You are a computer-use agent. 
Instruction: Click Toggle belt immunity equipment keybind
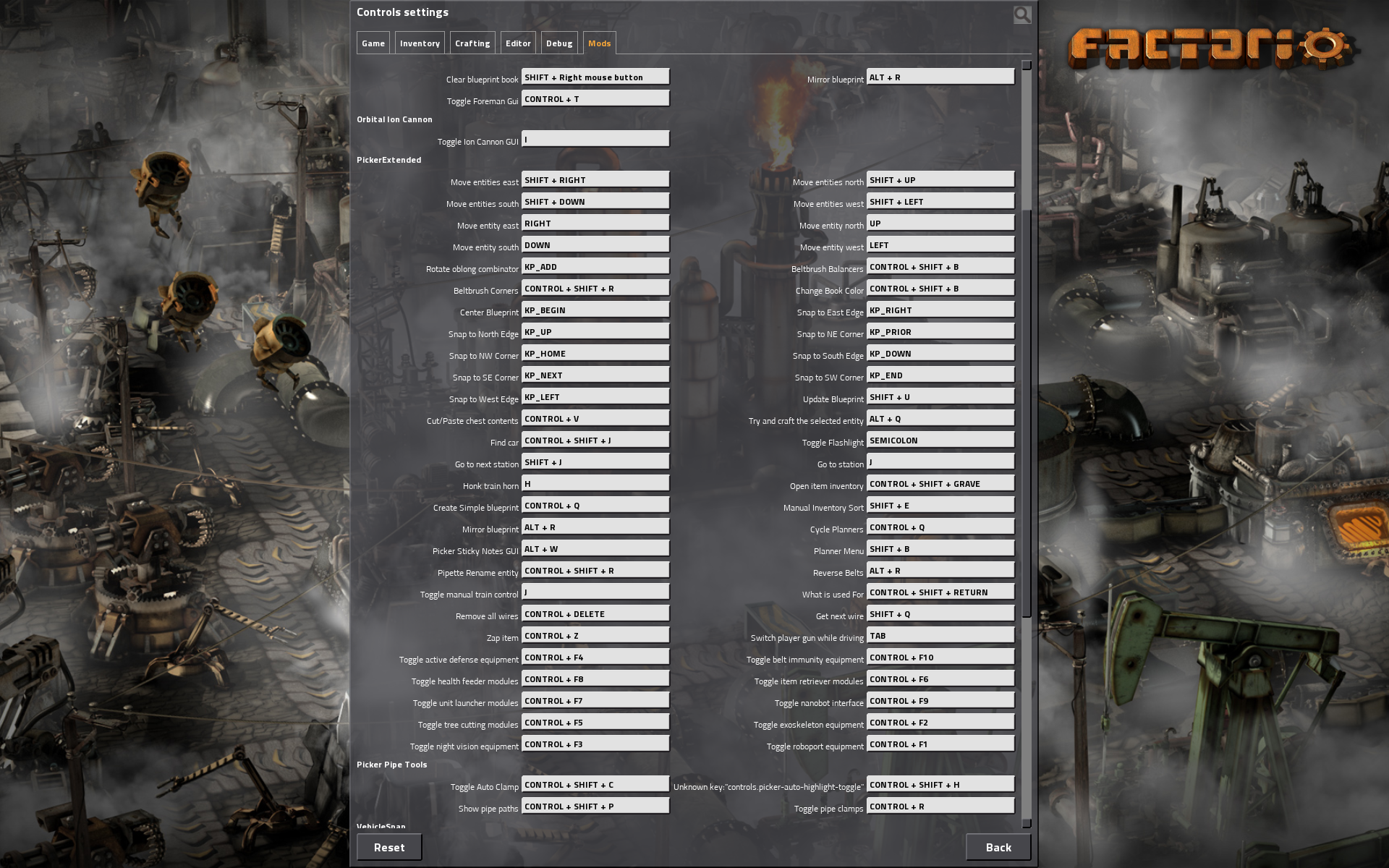coord(940,657)
